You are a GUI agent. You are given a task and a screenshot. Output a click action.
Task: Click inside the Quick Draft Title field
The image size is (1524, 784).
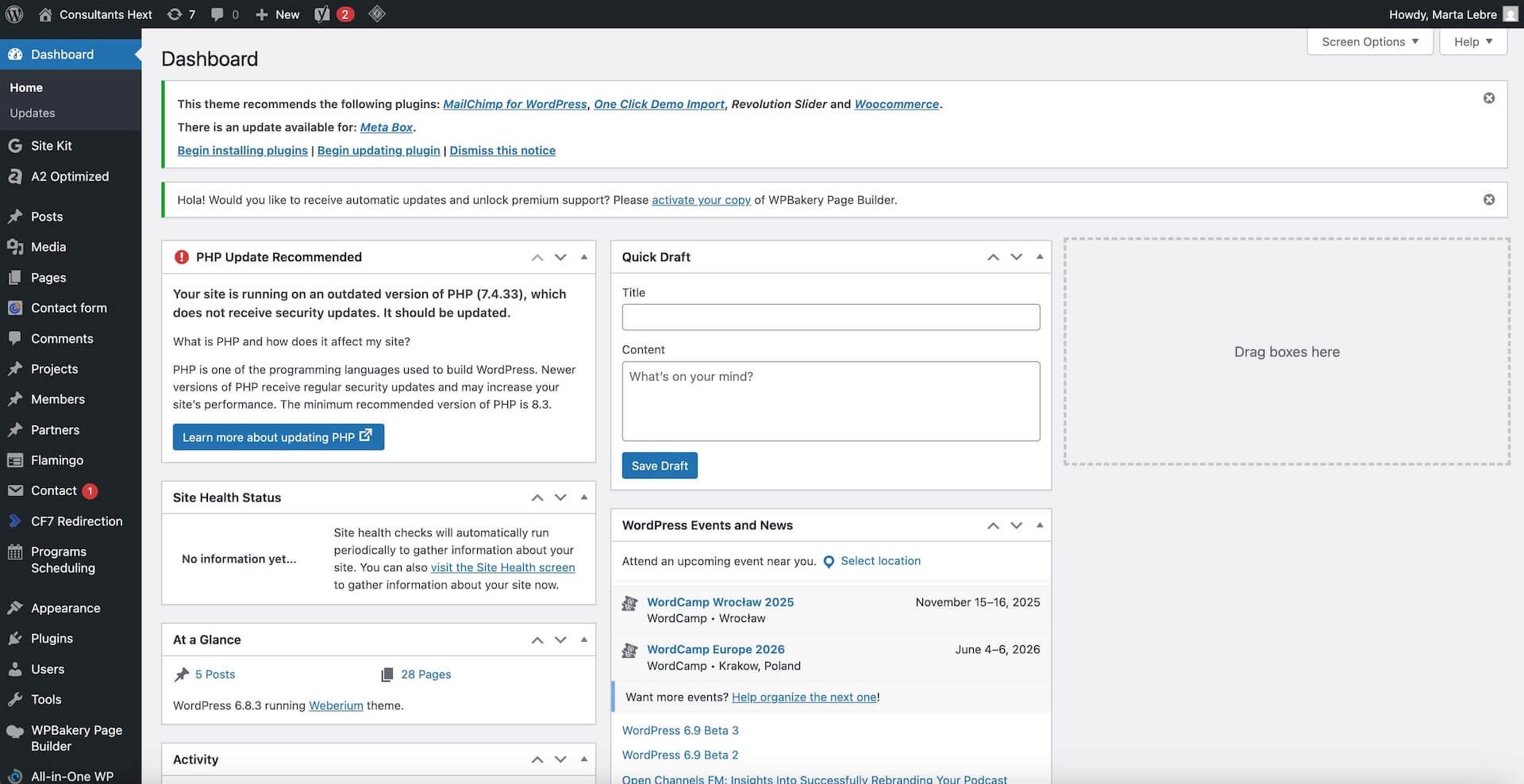[x=830, y=317]
